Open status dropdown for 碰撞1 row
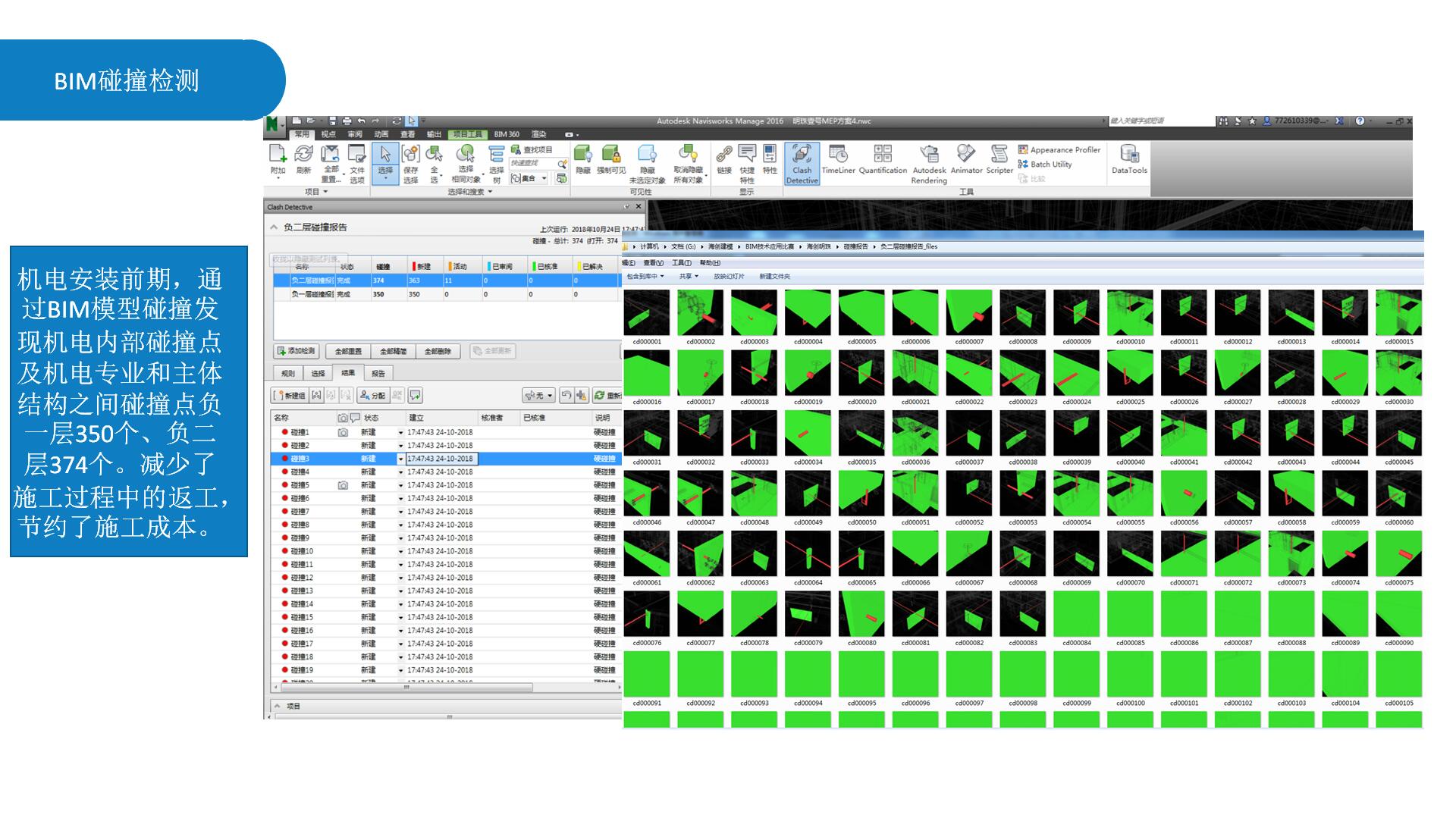This screenshot has height=818, width=1456. click(x=401, y=432)
